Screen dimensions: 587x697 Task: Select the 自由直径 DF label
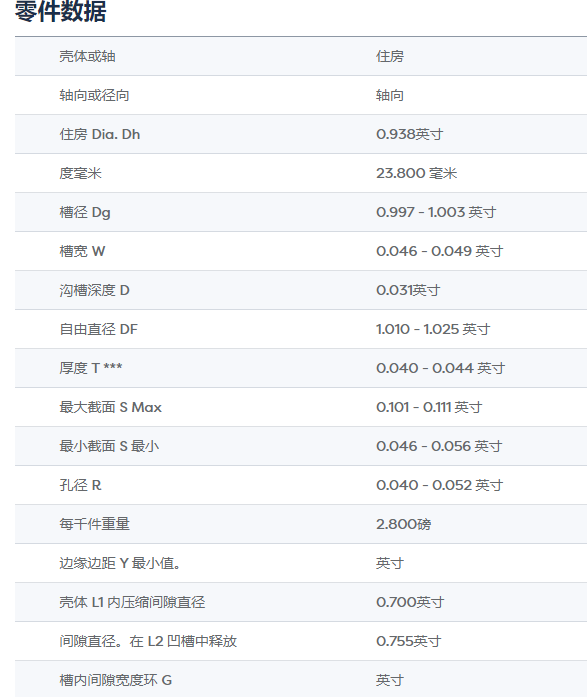99,329
